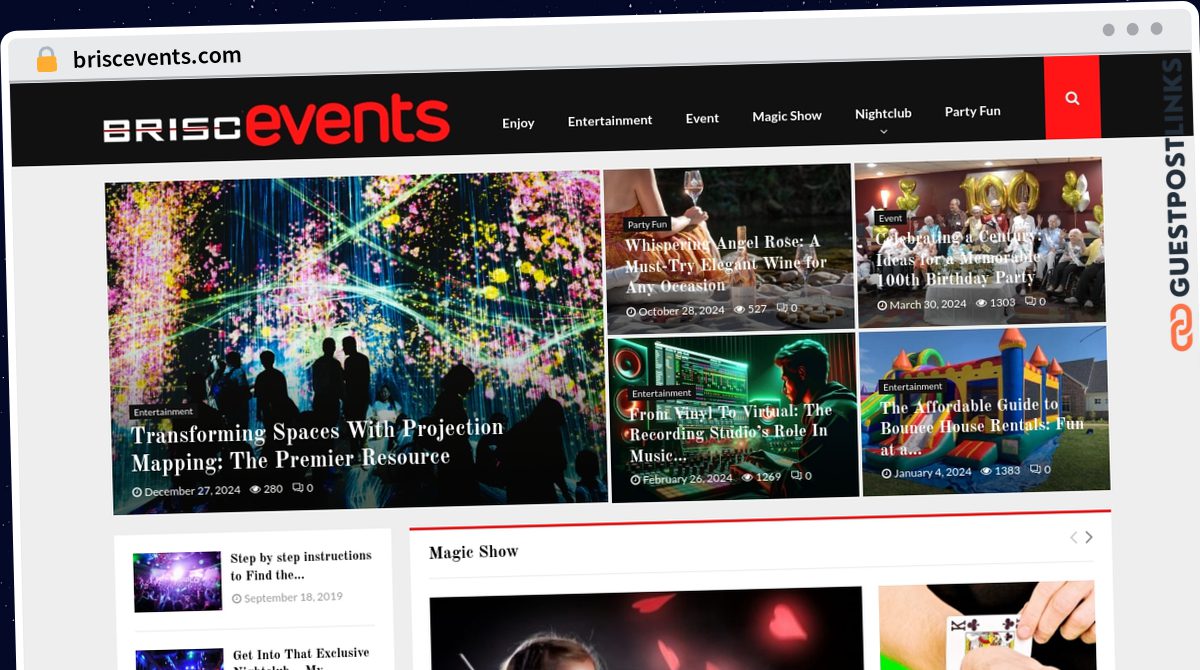Click views eye icon on Whispering Angel post

coord(740,309)
